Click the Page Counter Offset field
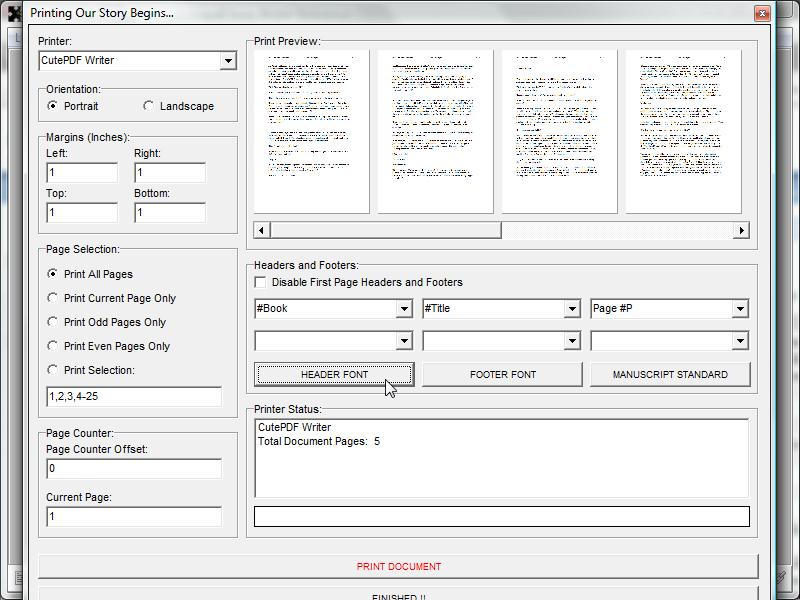The height and width of the screenshot is (600, 800). [x=133, y=469]
